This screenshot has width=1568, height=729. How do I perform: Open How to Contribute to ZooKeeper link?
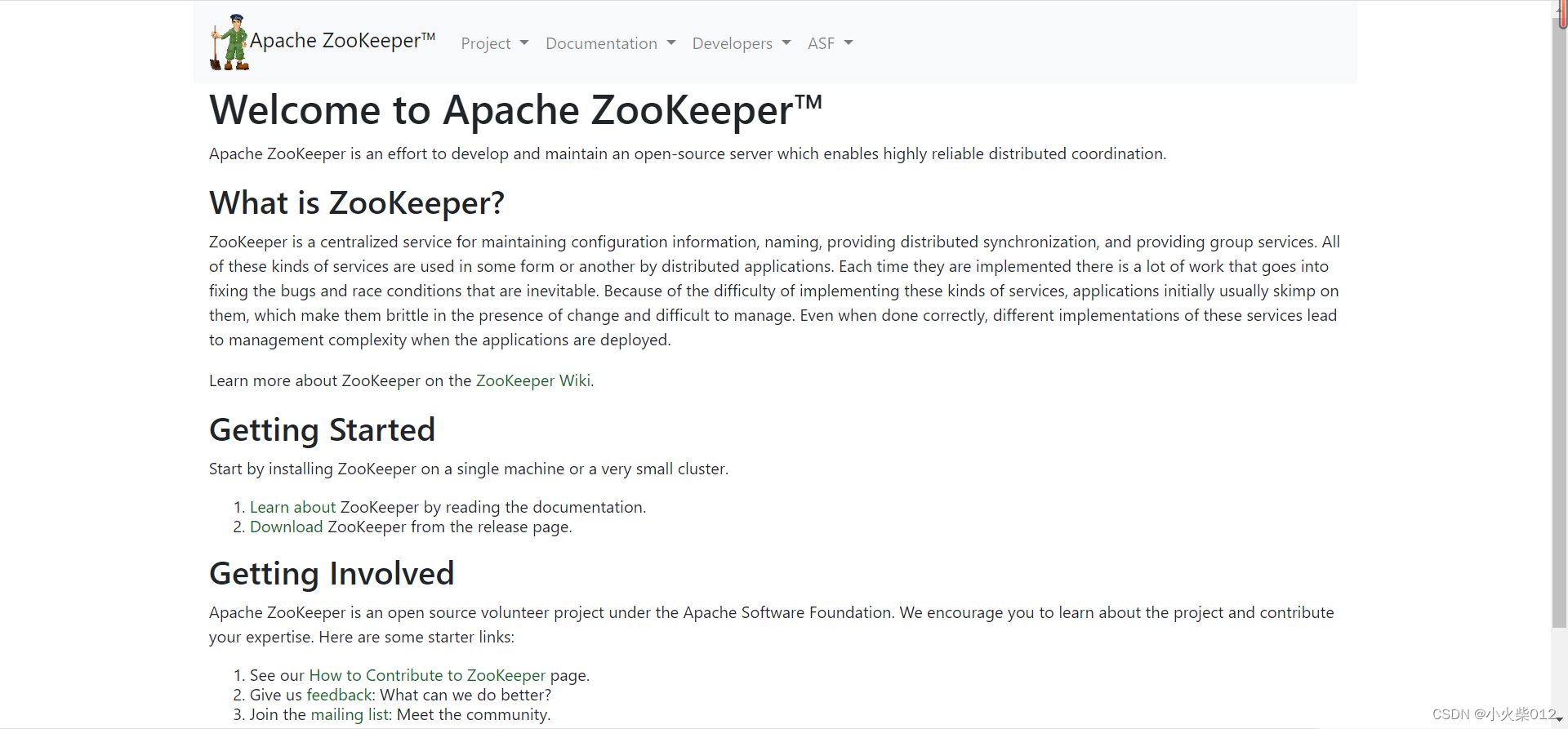pos(427,675)
